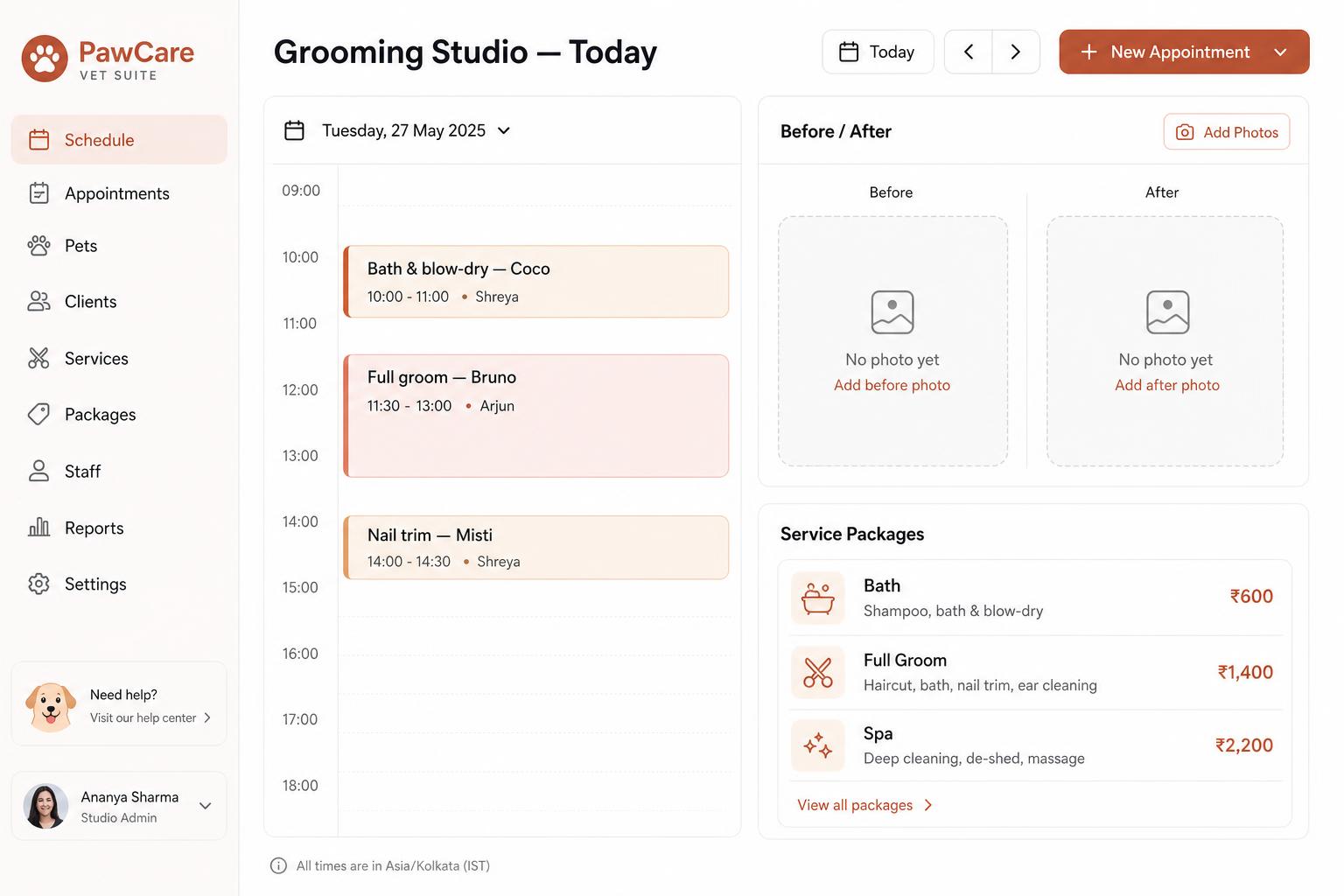Click the dog mascot in help card
Image resolution: width=1344 pixels, height=896 pixels.
click(x=50, y=706)
